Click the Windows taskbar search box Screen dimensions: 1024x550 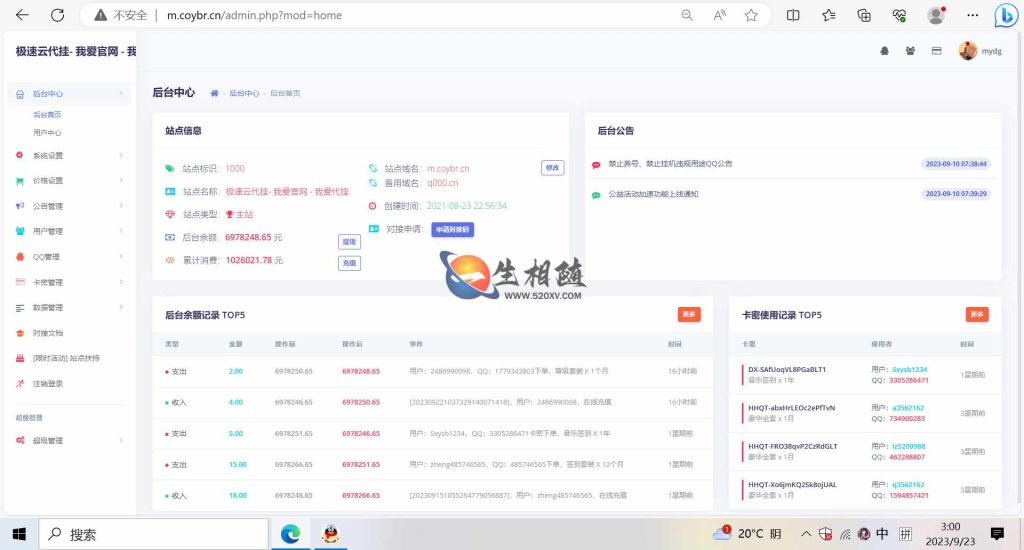[154, 534]
